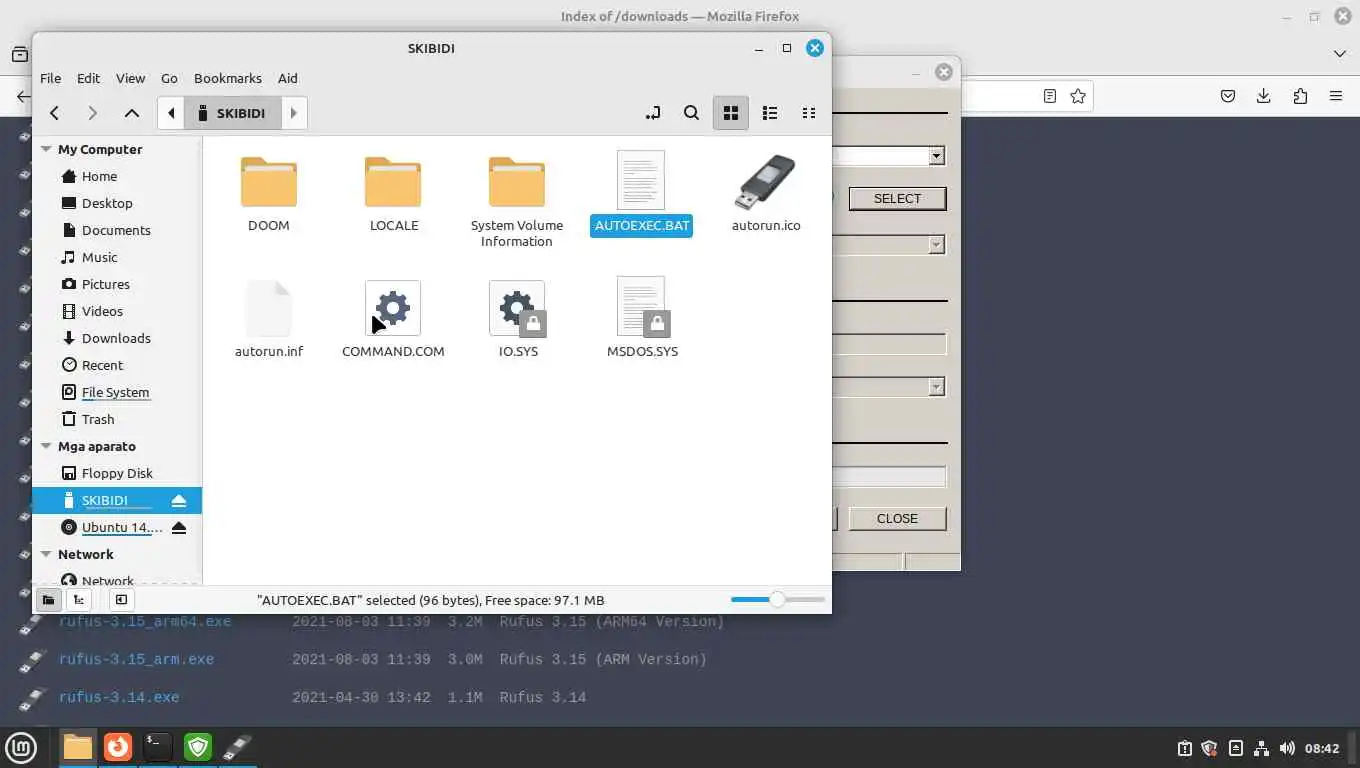The width and height of the screenshot is (1360, 768).
Task: Switch to compact view
Action: tap(809, 113)
